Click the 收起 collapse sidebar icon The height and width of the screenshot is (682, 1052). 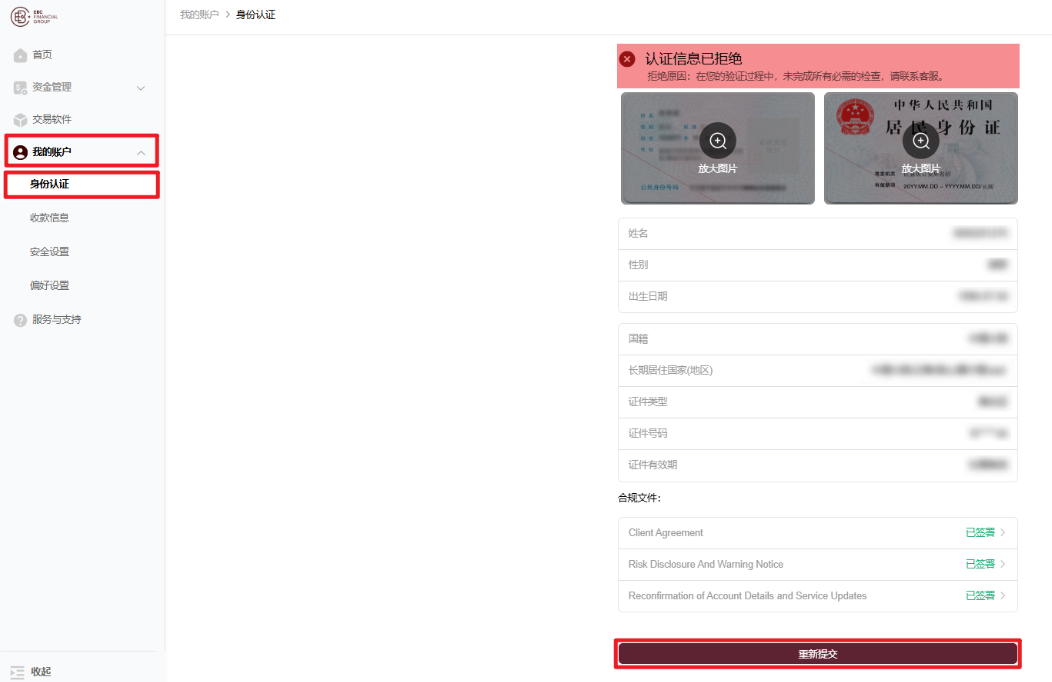pos(17,672)
